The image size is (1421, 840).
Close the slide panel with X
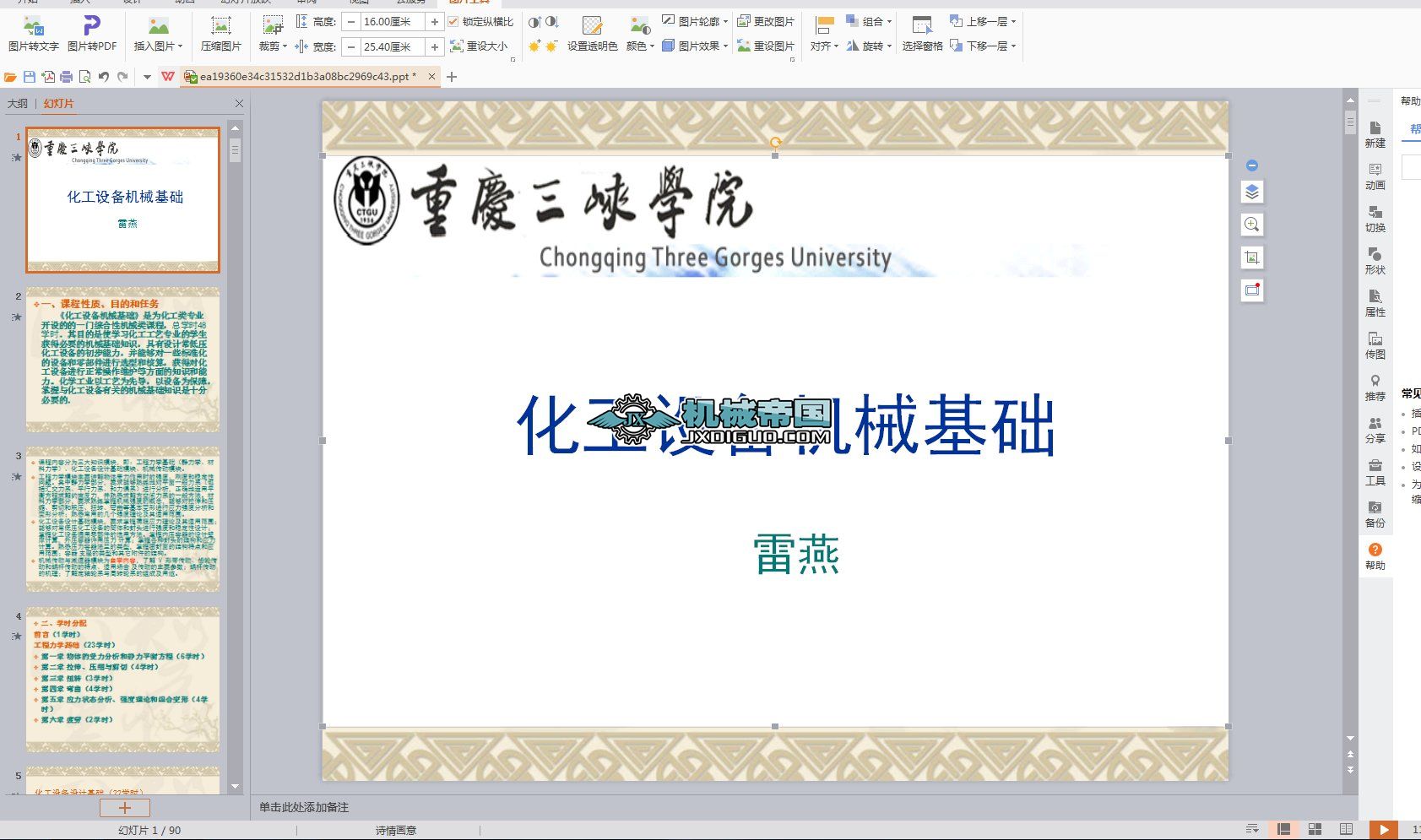239,104
